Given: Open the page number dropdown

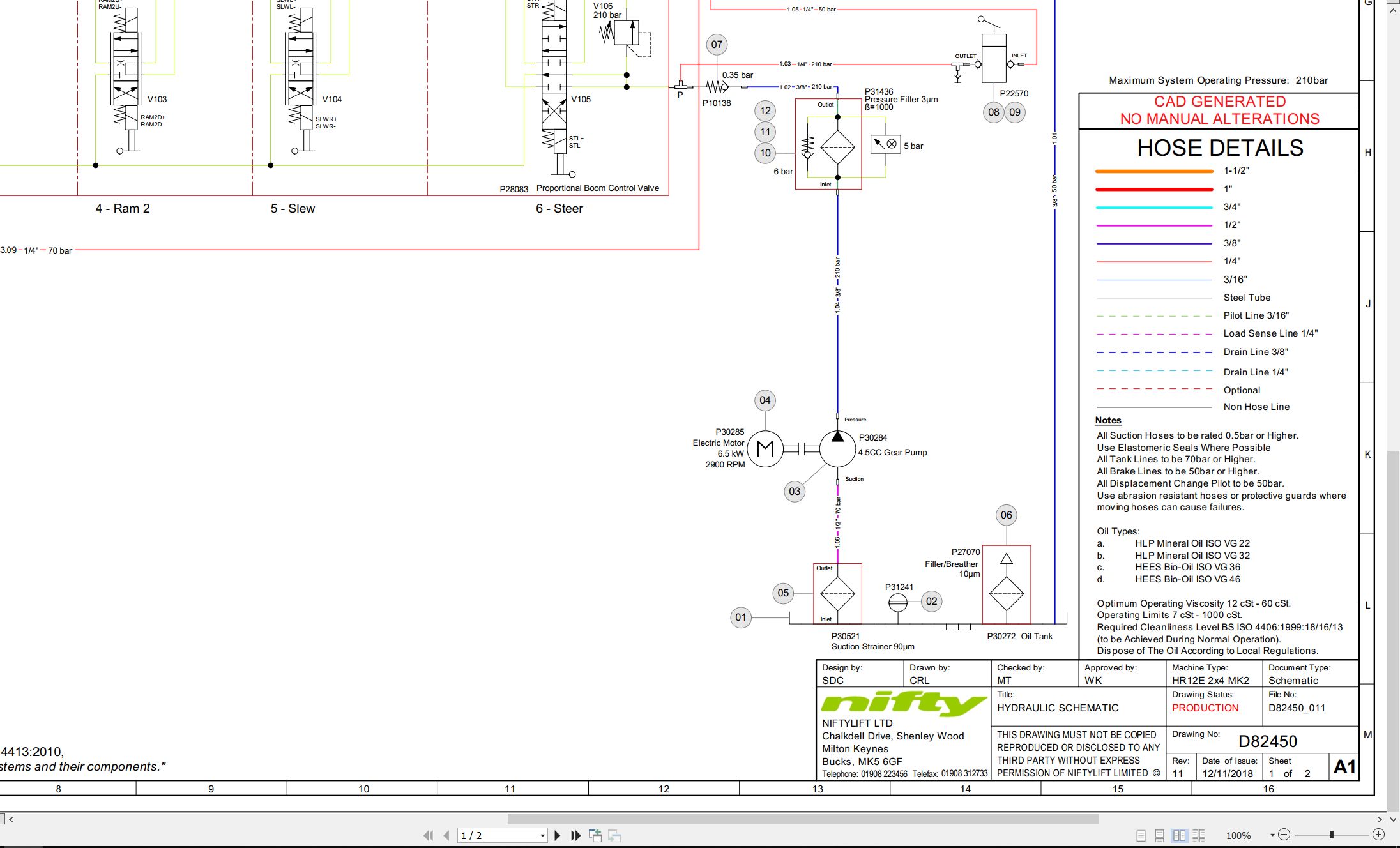Looking at the screenshot, I should click(x=542, y=835).
